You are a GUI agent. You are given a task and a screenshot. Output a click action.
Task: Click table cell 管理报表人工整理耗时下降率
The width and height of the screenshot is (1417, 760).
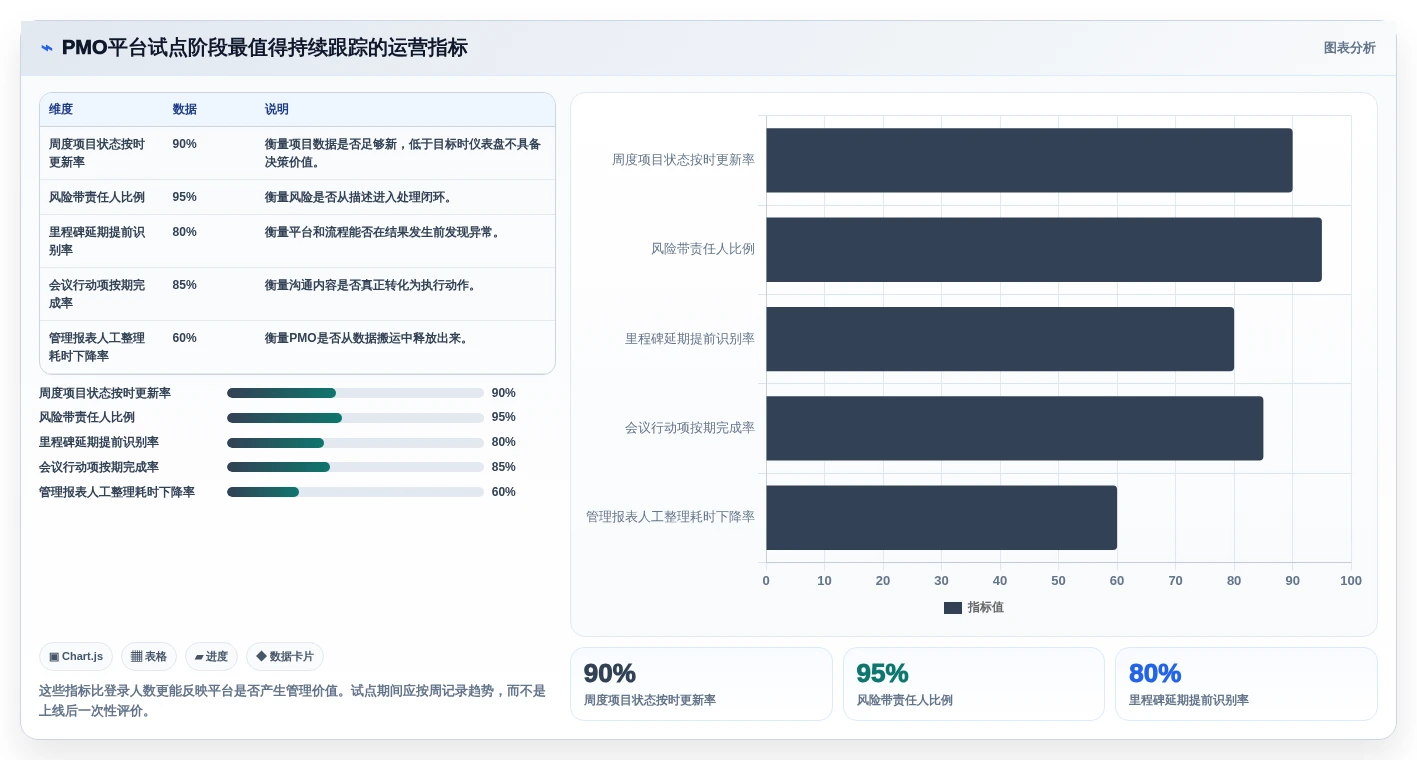click(97, 347)
